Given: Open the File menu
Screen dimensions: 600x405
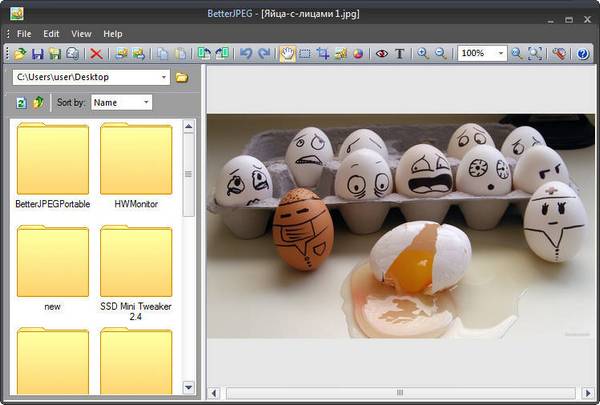Looking at the screenshot, I should click(24, 33).
